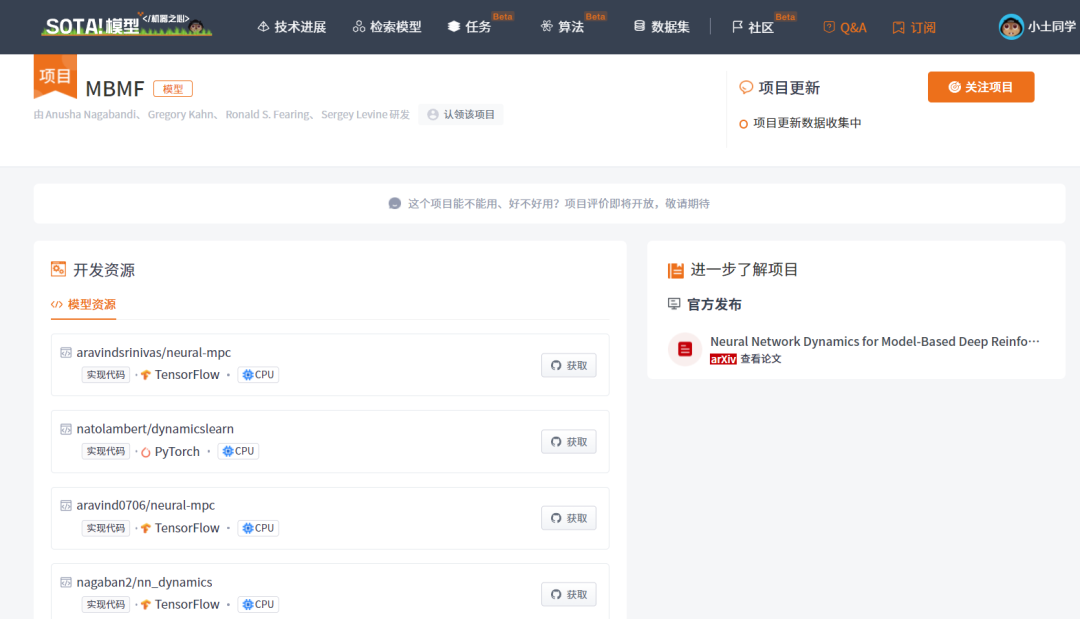Screen dimensions: 1080x619
Task: Click the 关注项目 follow project button
Action: click(980, 87)
